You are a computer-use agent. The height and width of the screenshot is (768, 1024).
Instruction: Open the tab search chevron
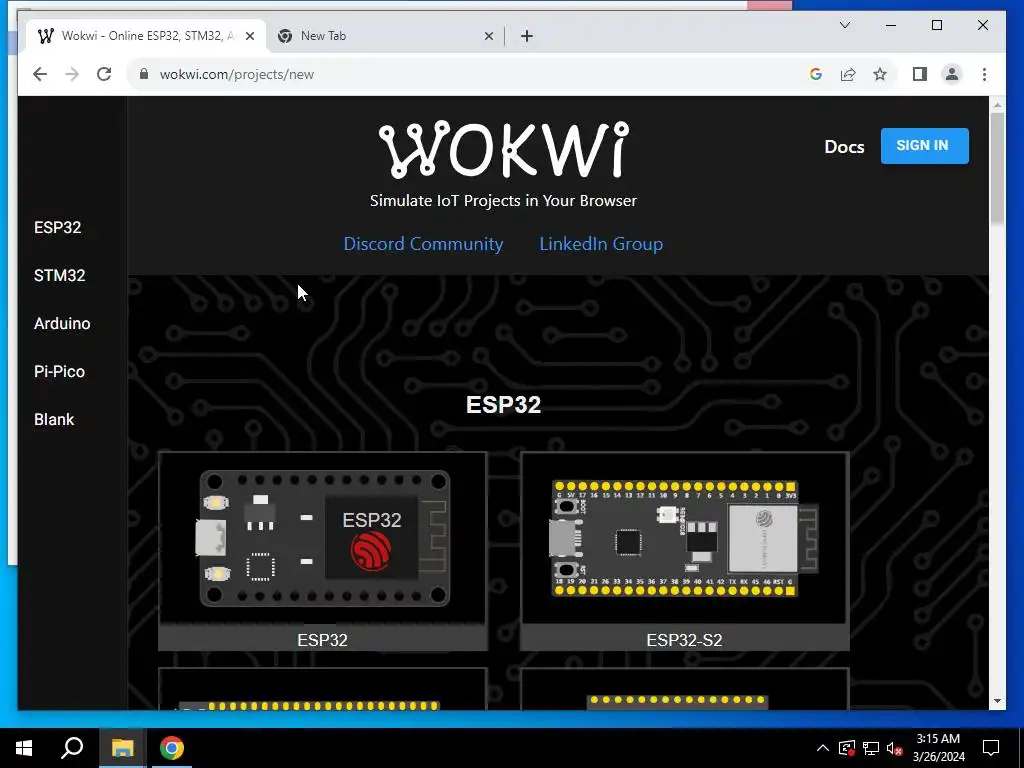(x=844, y=25)
